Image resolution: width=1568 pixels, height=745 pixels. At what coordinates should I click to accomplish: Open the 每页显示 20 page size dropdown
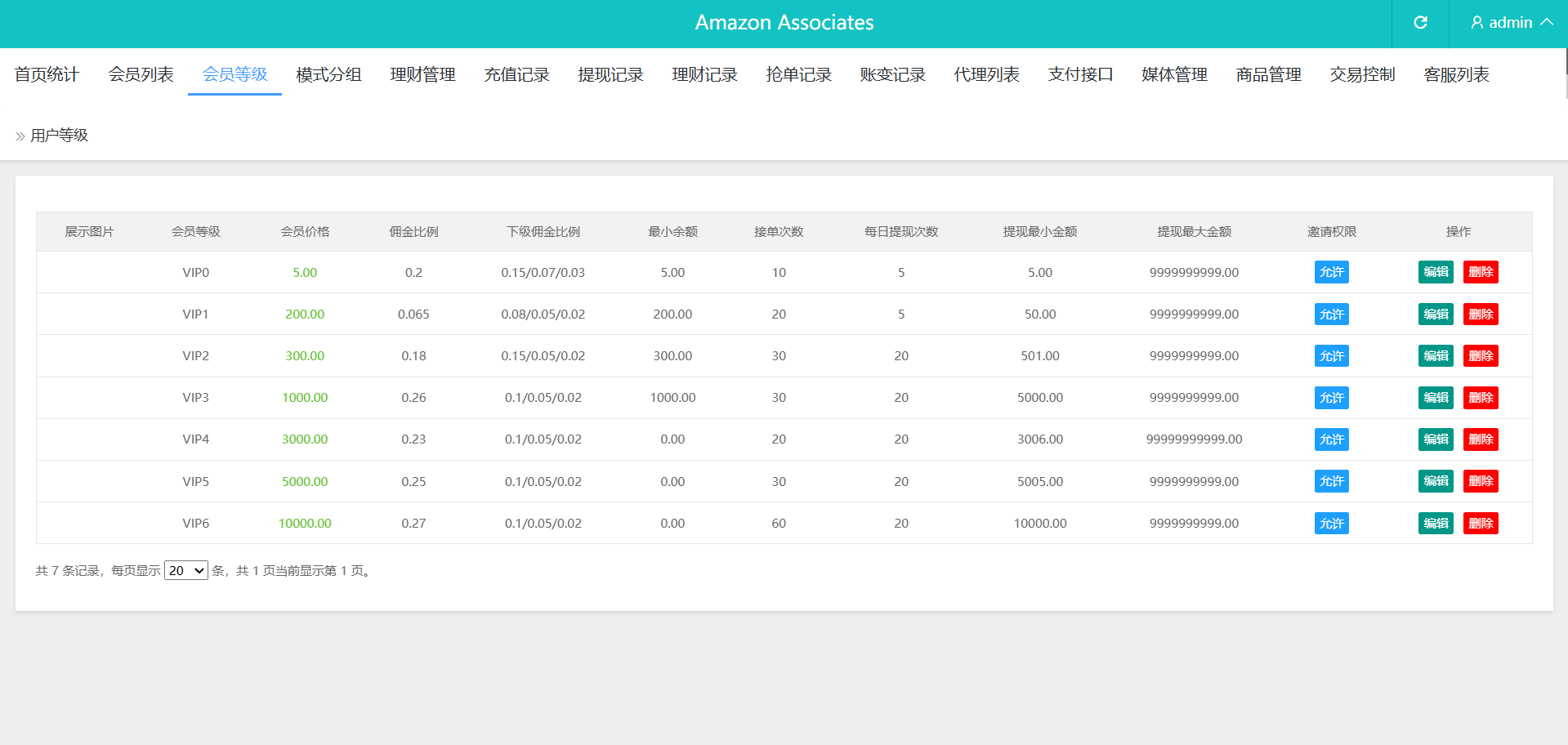(186, 570)
